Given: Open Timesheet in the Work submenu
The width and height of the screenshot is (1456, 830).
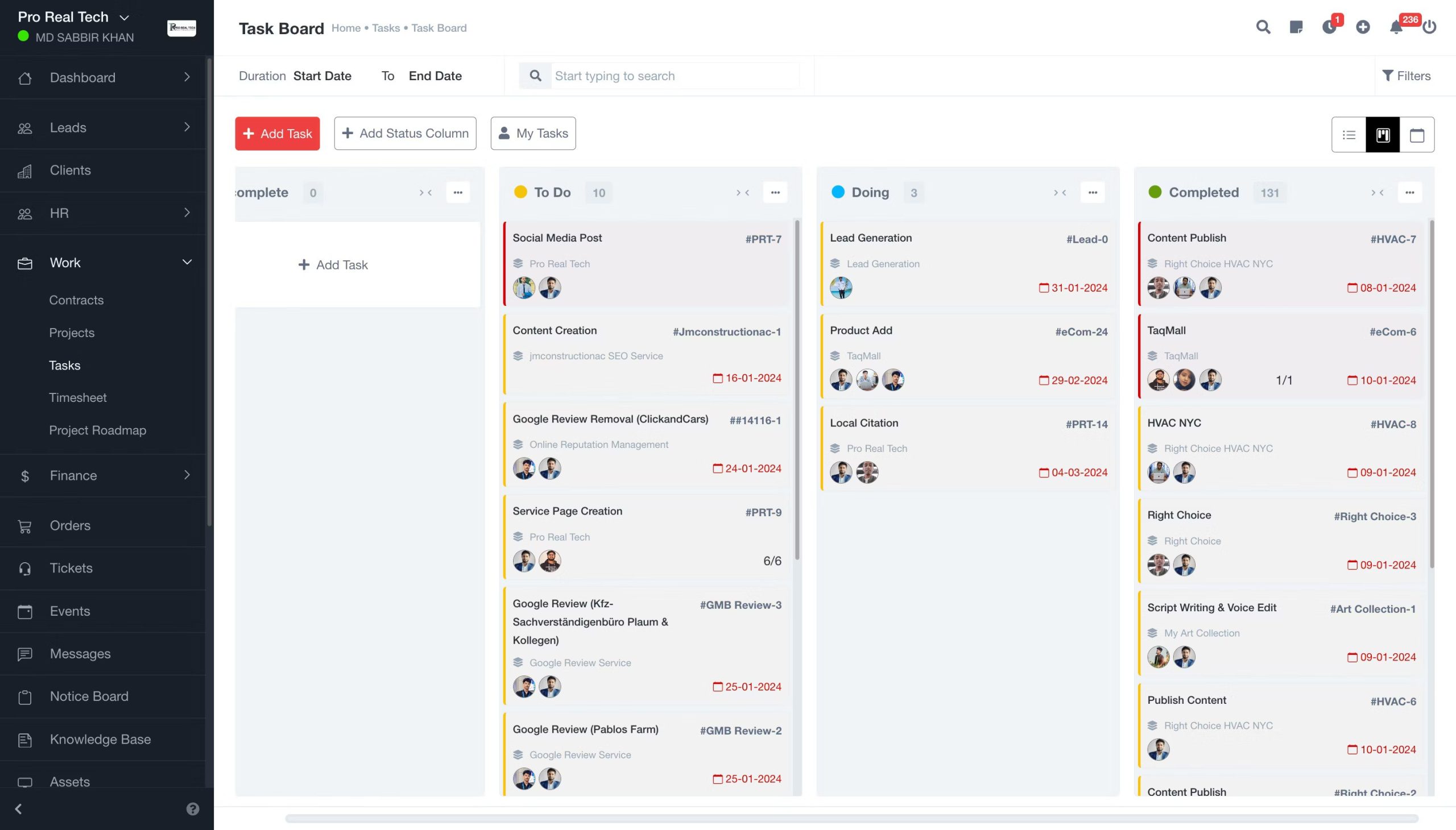Looking at the screenshot, I should [77, 397].
